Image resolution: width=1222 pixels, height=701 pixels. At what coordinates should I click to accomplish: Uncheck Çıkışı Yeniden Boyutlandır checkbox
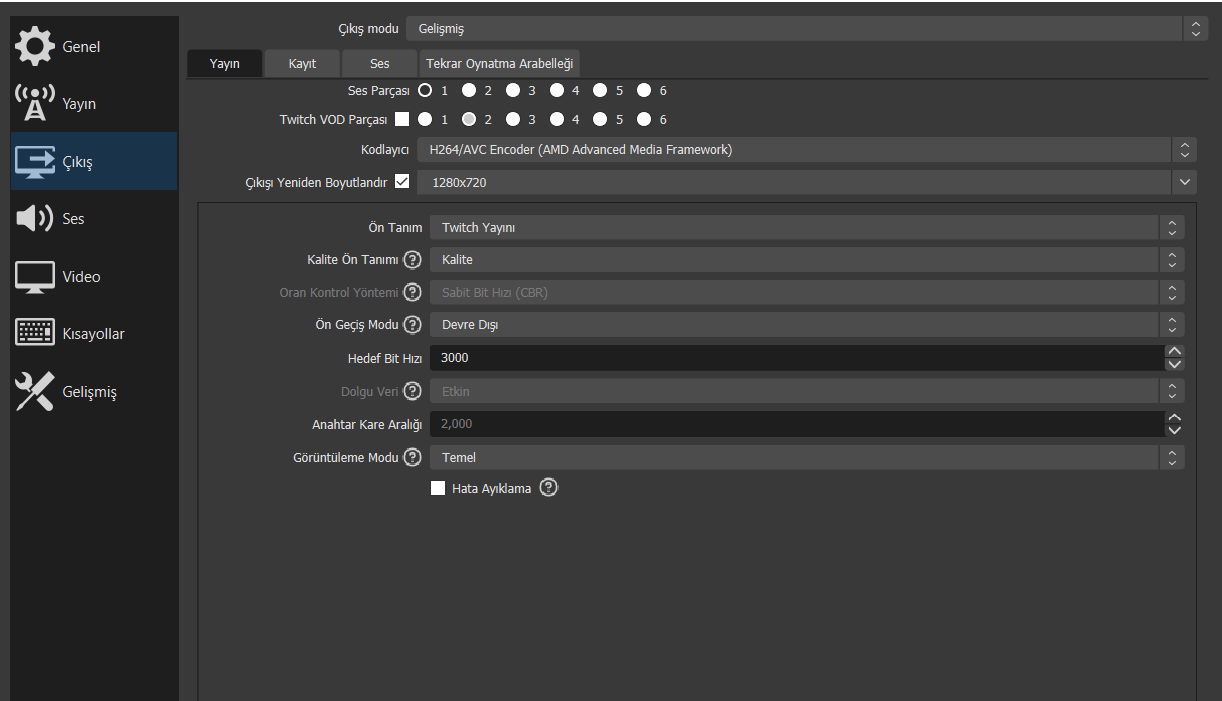pyautogui.click(x=402, y=182)
